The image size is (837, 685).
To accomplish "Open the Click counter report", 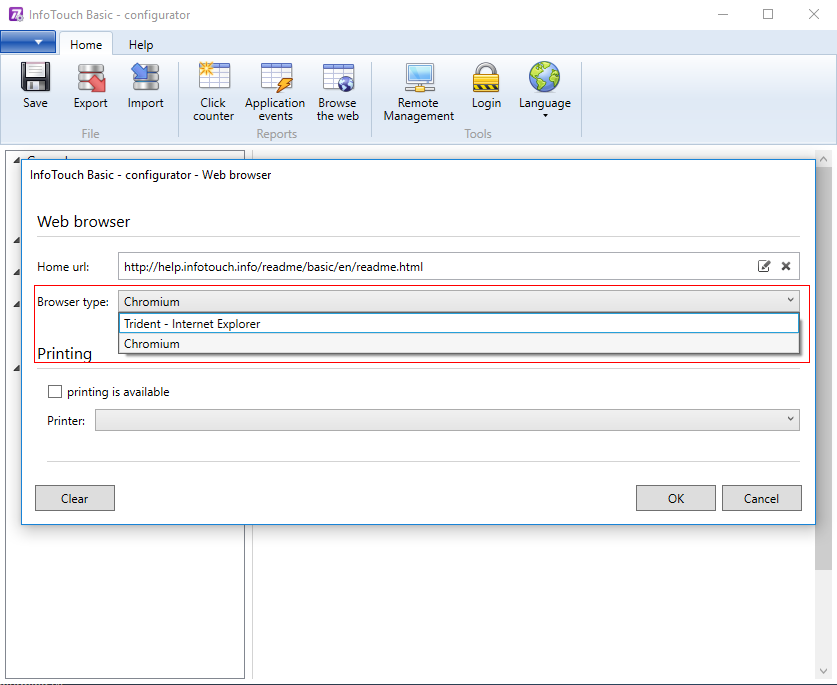I will (214, 92).
